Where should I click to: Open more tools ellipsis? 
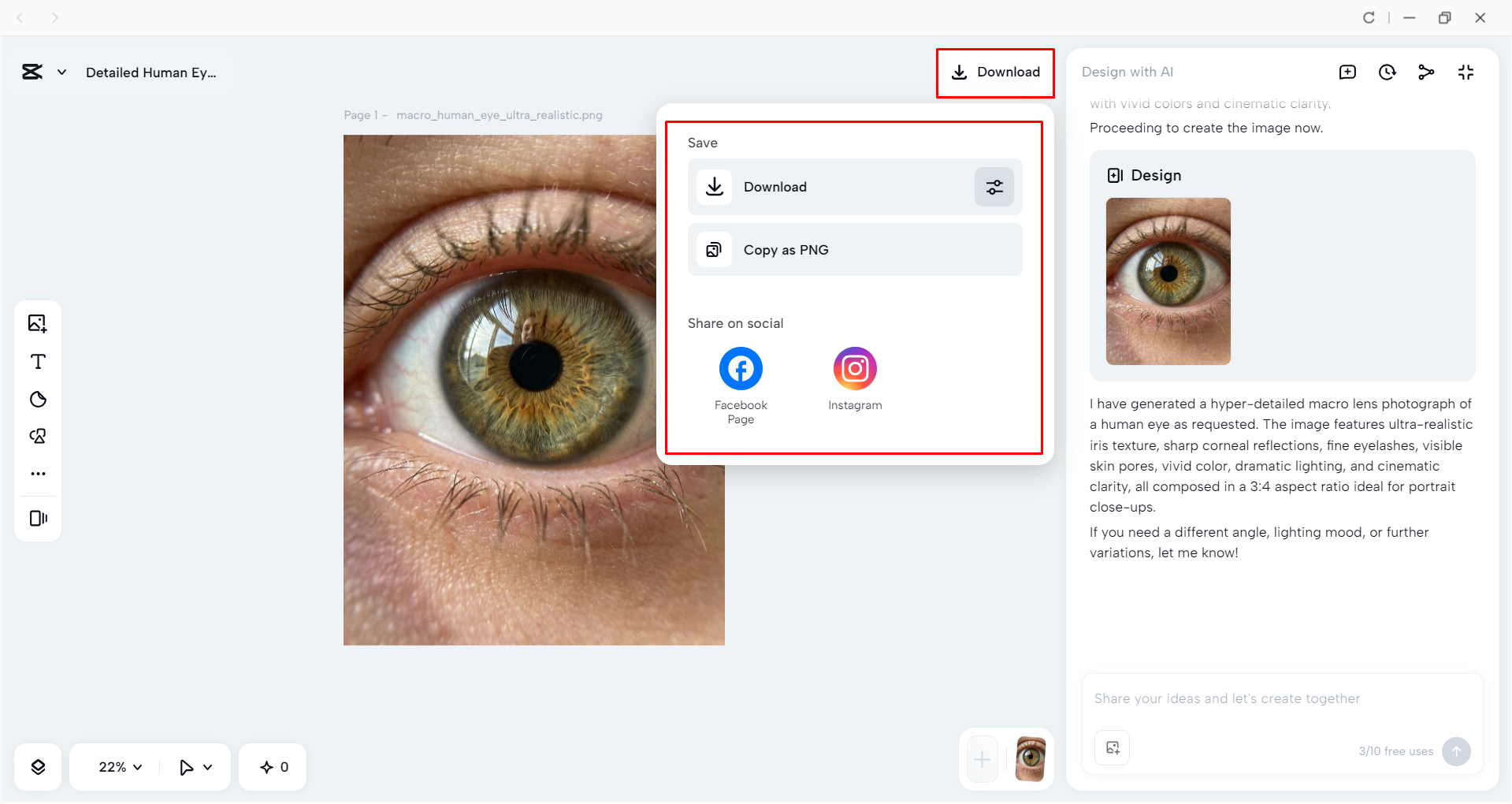(38, 474)
